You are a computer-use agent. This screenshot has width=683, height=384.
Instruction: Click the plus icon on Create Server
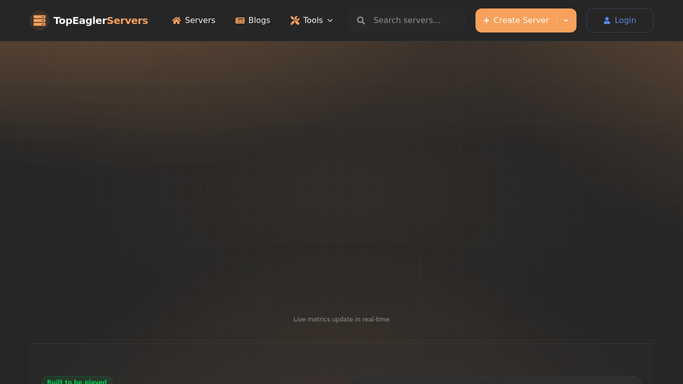487,20
